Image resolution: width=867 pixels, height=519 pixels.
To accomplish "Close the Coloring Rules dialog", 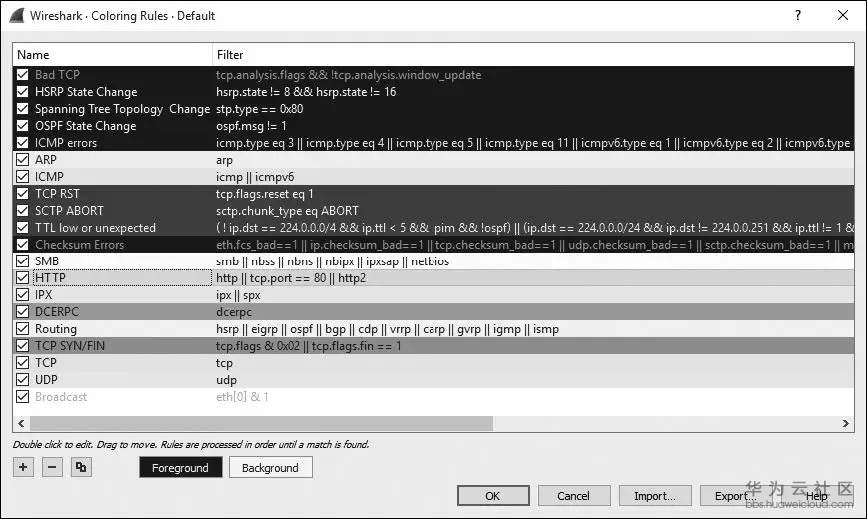I will [843, 15].
